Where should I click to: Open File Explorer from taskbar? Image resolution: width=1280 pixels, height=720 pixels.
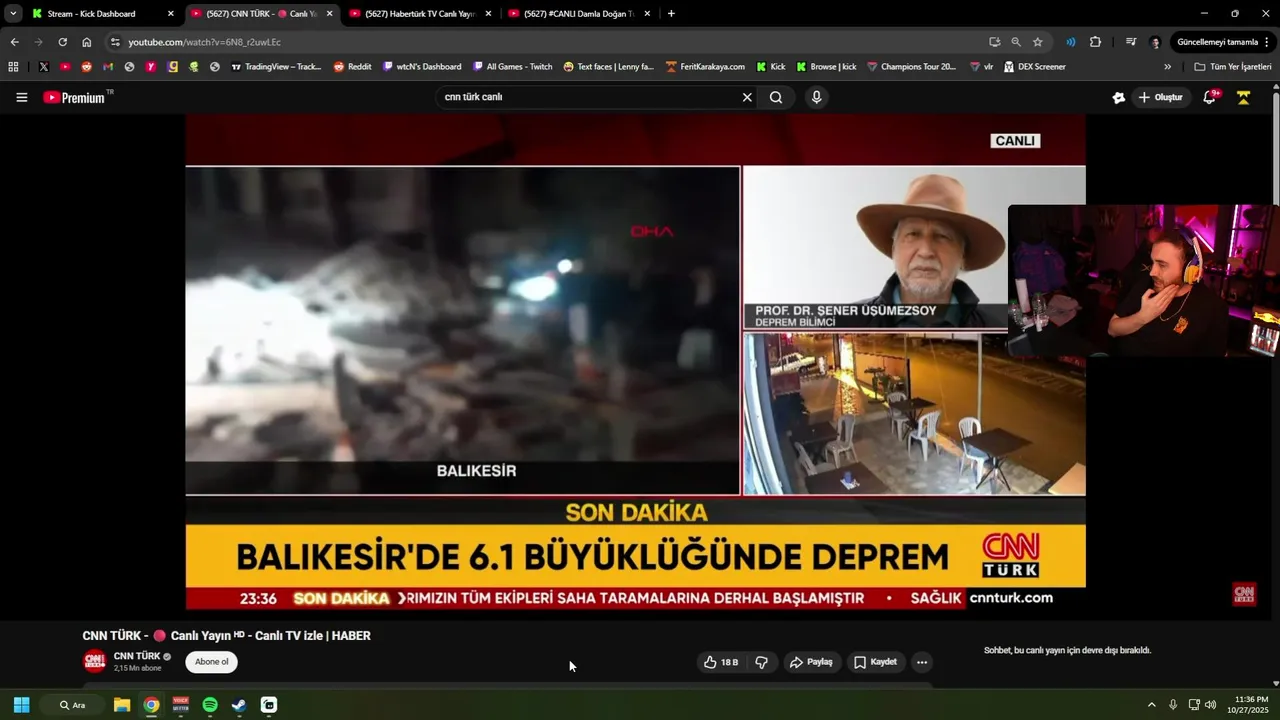[x=122, y=705]
